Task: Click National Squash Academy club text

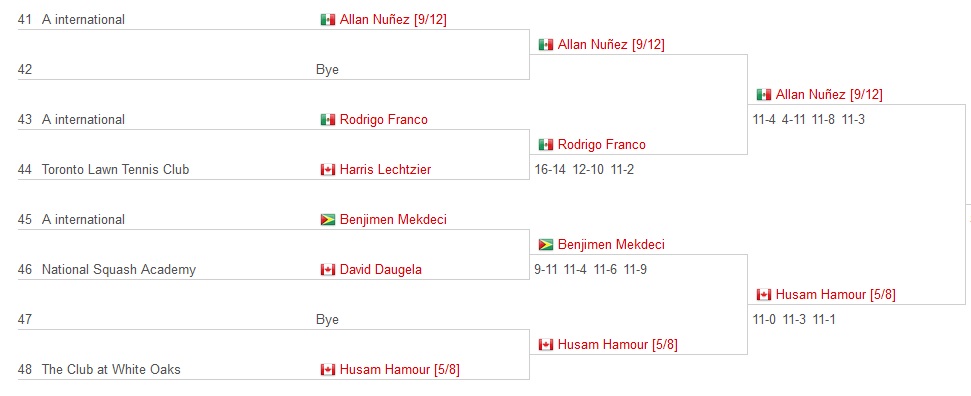Action: coord(119,270)
